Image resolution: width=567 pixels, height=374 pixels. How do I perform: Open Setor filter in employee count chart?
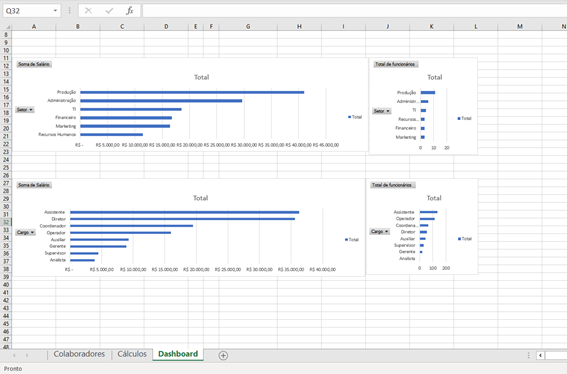[382, 111]
